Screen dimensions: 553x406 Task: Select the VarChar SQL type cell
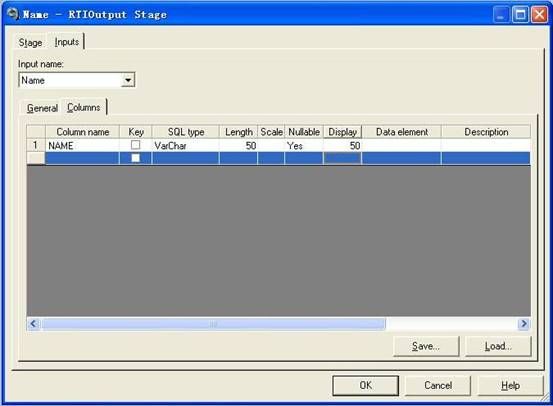(x=186, y=145)
